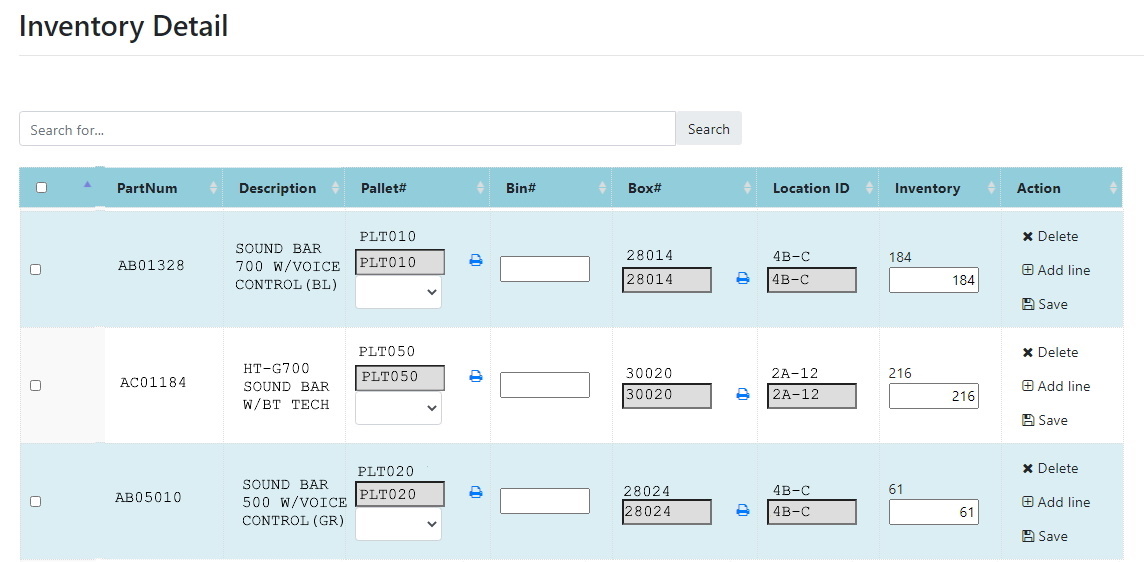This screenshot has width=1144, height=562.
Task: Print box label for box 30020
Action: point(743,394)
